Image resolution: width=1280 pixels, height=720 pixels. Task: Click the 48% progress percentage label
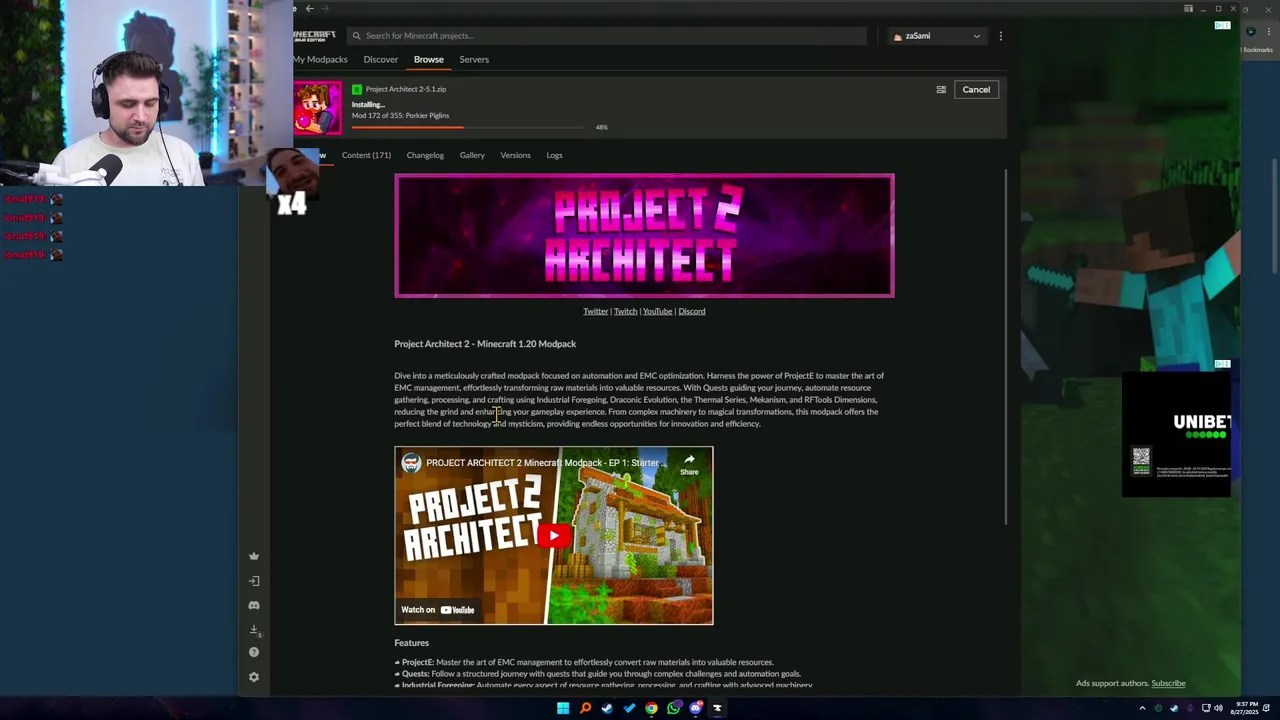[x=601, y=127]
